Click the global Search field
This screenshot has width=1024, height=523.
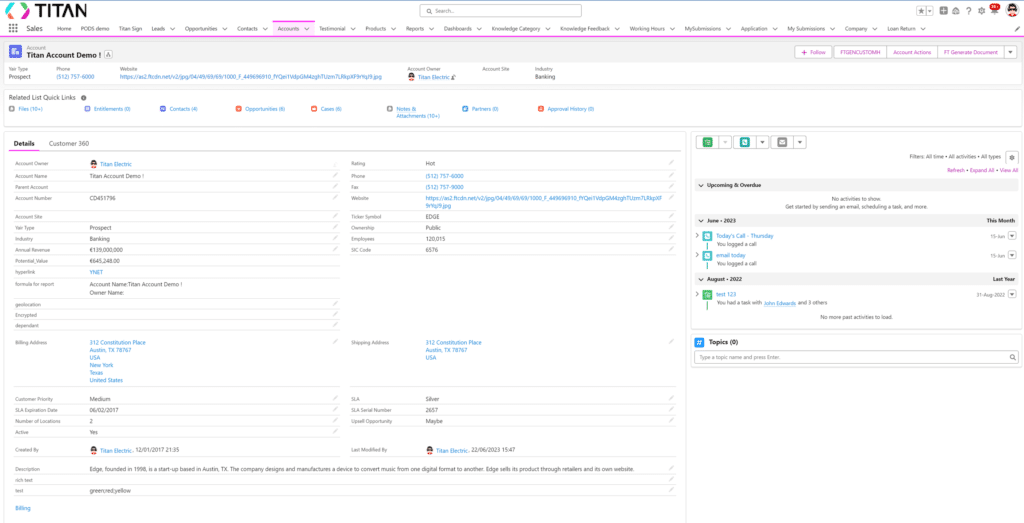(x=500, y=11)
